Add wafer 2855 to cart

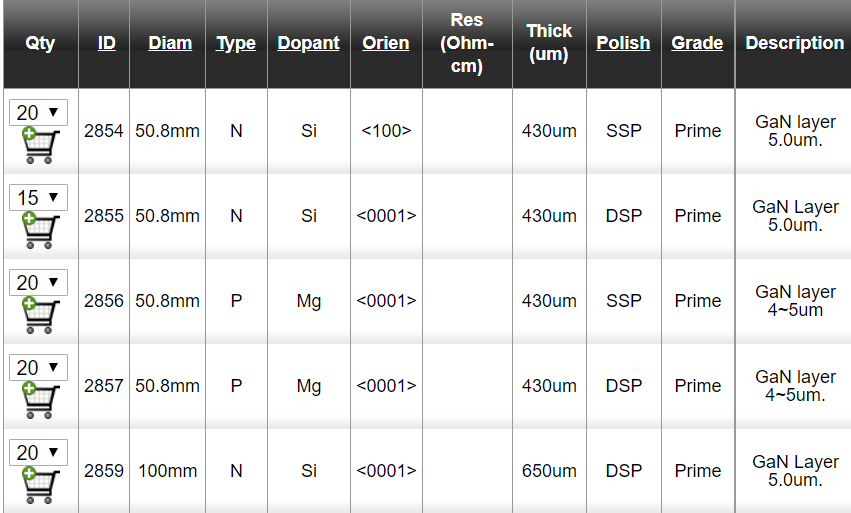click(38, 231)
